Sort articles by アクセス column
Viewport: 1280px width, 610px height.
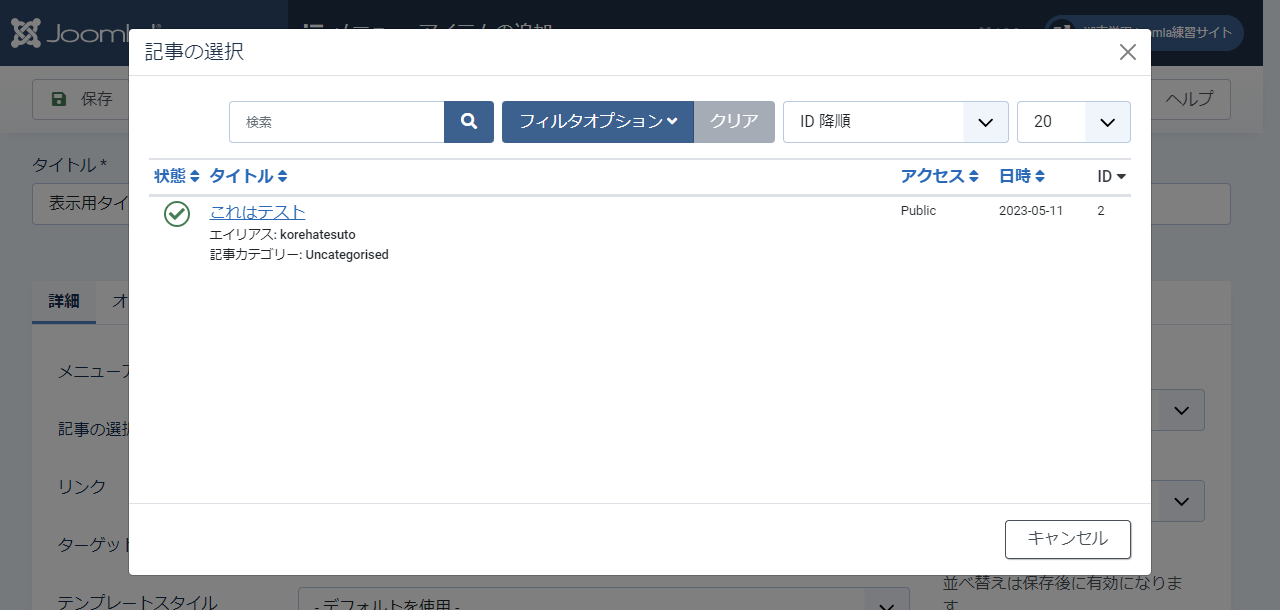tap(939, 176)
